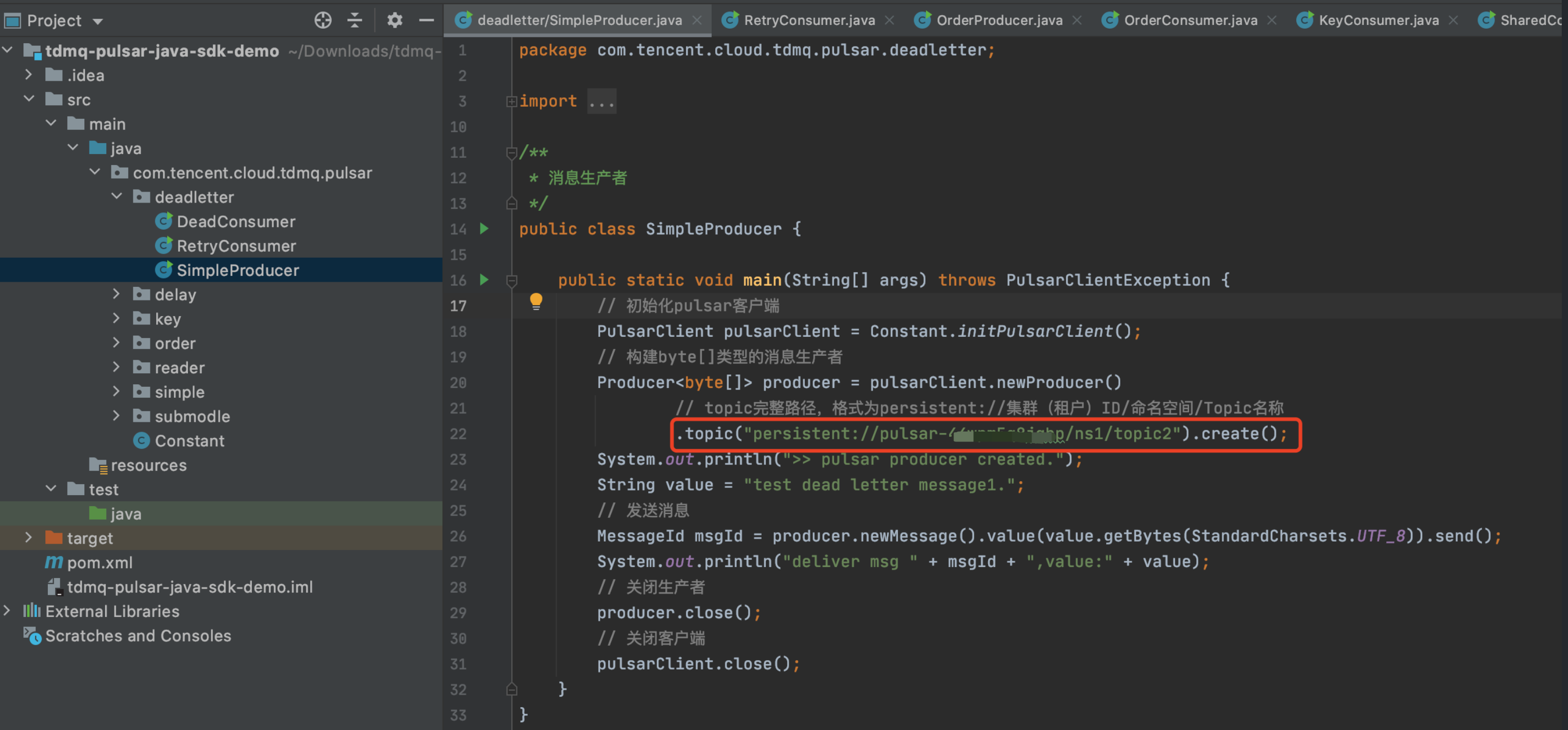Click the UTF_8 constant on line 26
Viewport: 1568px width, 730px height.
1381,536
